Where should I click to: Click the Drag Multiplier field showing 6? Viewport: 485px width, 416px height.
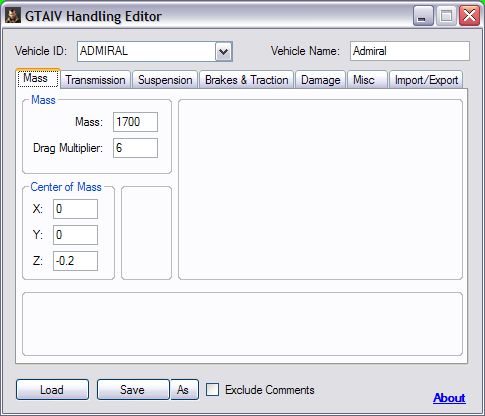pyautogui.click(x=135, y=148)
